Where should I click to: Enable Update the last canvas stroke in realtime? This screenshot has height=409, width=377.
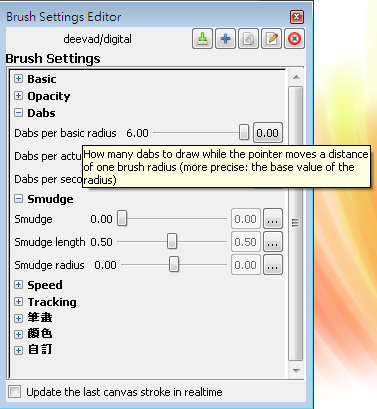(x=15, y=392)
